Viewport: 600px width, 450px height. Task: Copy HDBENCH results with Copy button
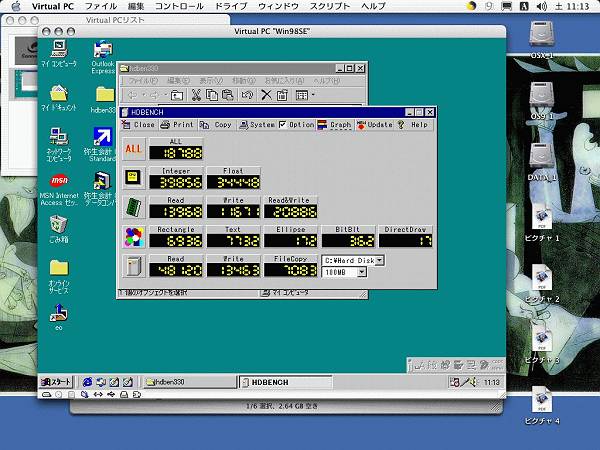click(x=216, y=125)
